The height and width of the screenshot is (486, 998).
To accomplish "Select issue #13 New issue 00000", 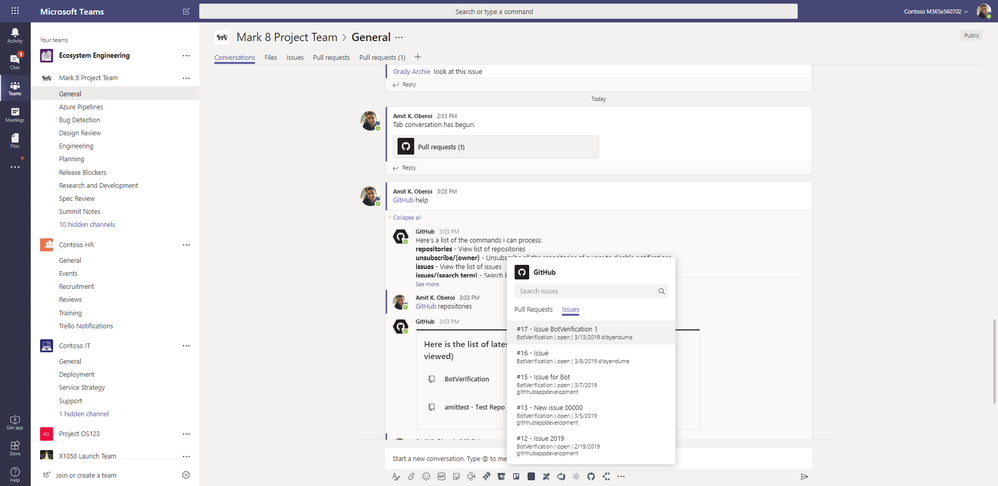I will point(591,415).
